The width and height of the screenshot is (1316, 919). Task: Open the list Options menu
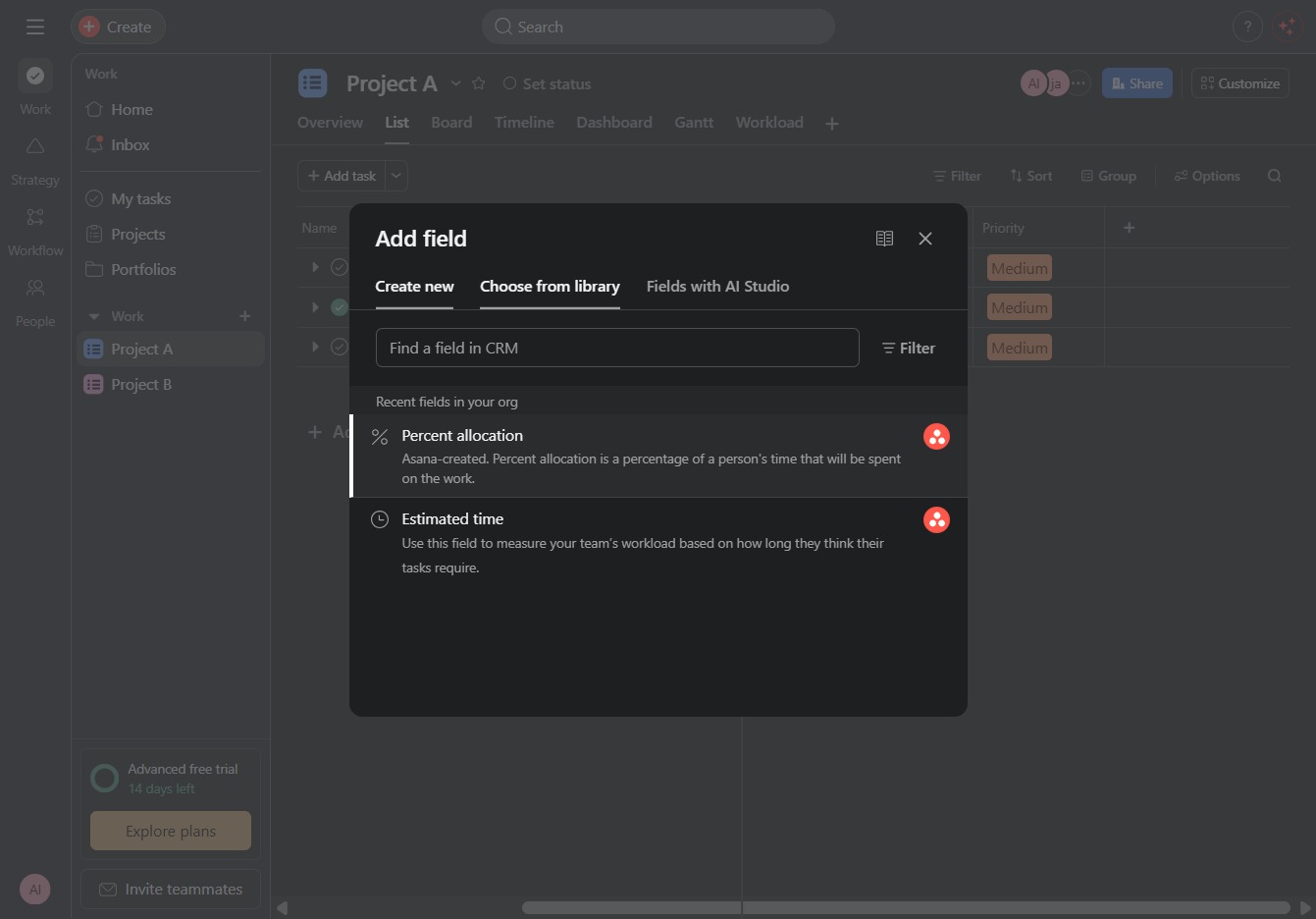coord(1207,176)
